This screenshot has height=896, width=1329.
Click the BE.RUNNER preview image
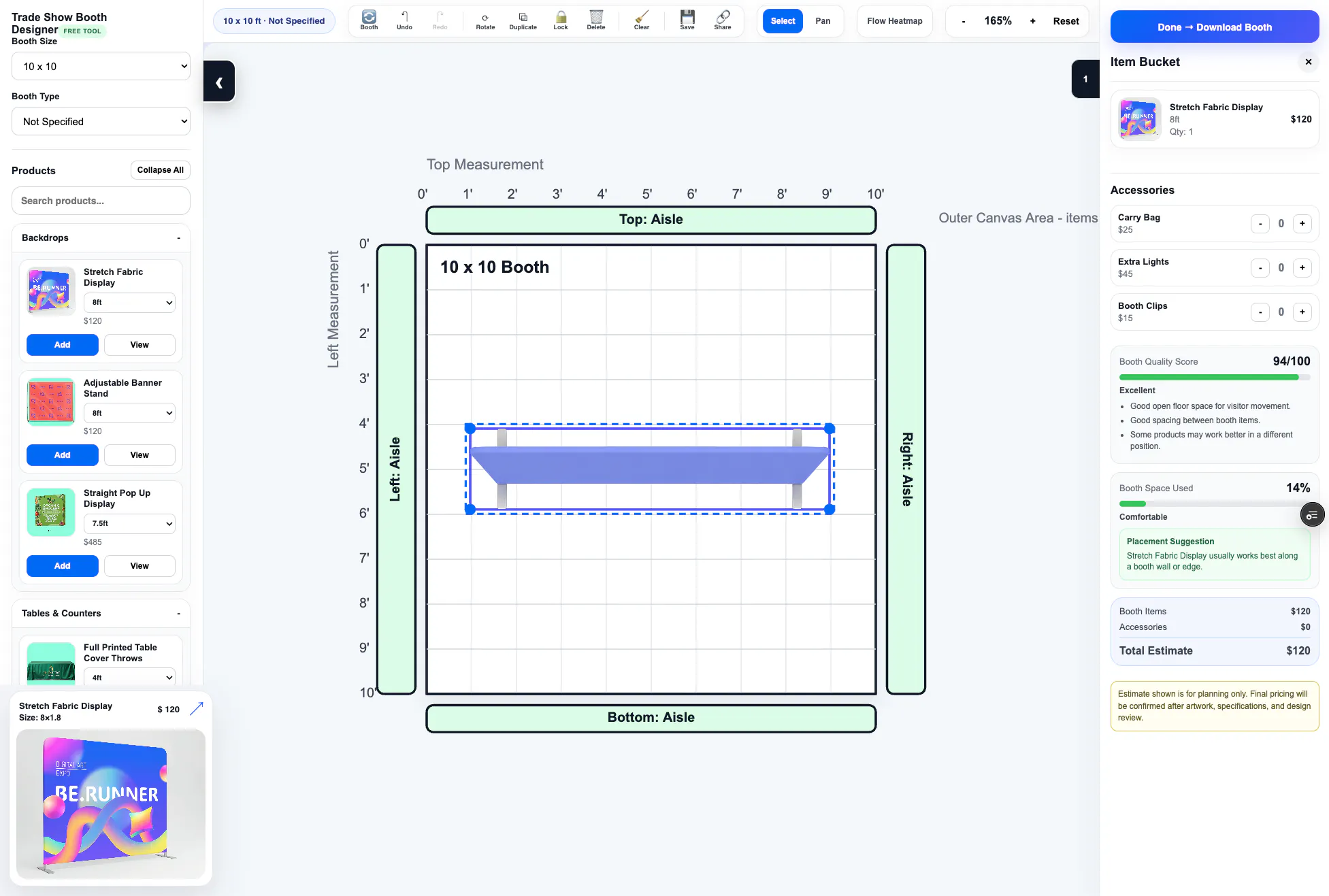pyautogui.click(x=110, y=803)
